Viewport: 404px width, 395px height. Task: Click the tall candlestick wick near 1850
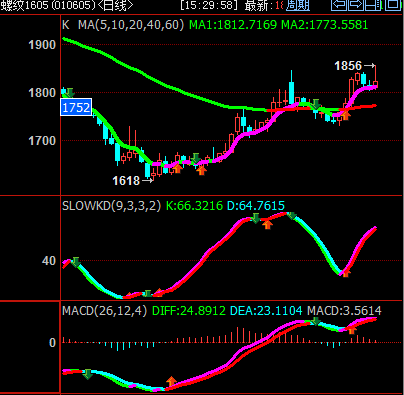pos(292,76)
